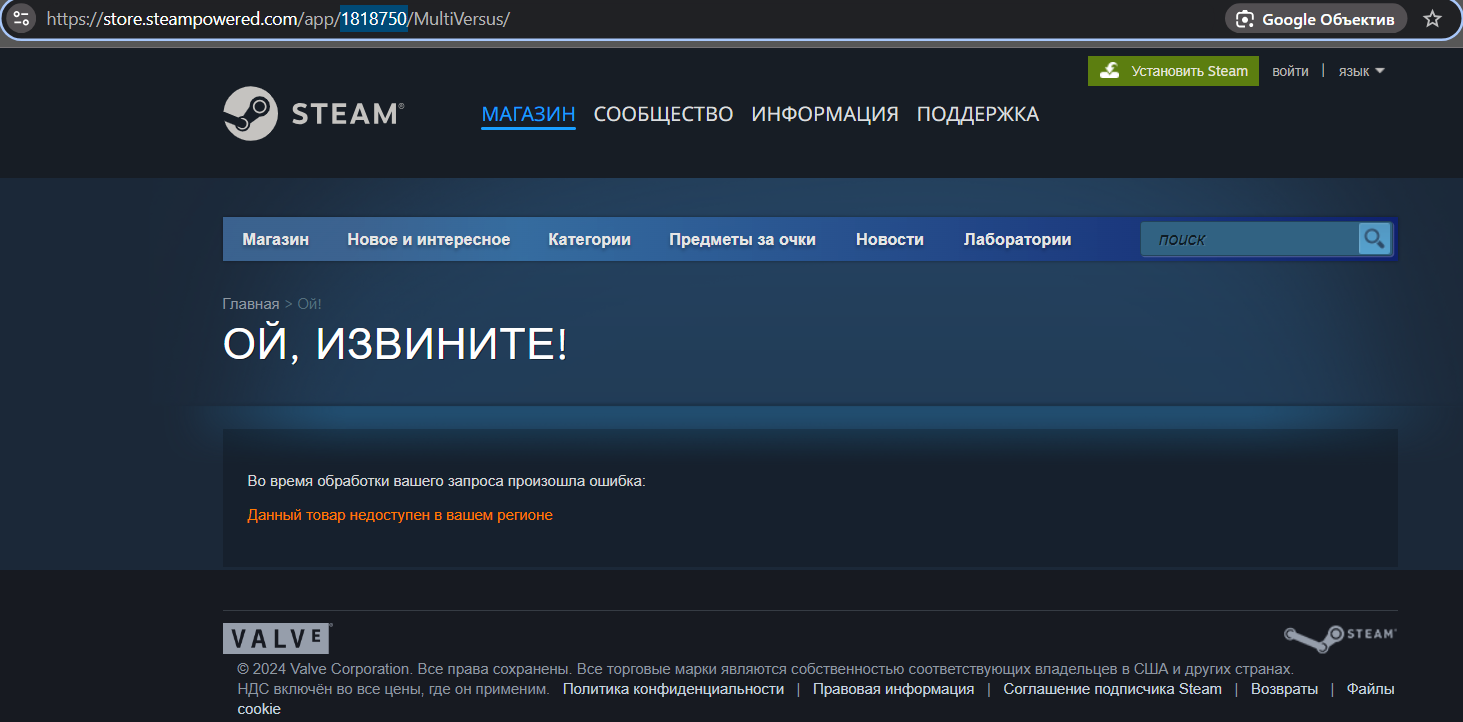Click the site information icon in address bar
Screen dimensions: 1463x722
[x=22, y=18]
